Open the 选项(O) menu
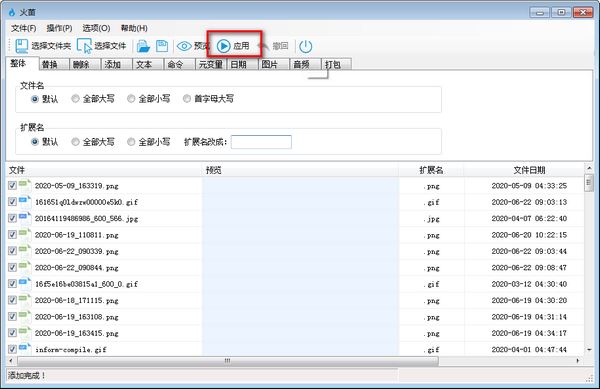 [x=96, y=28]
